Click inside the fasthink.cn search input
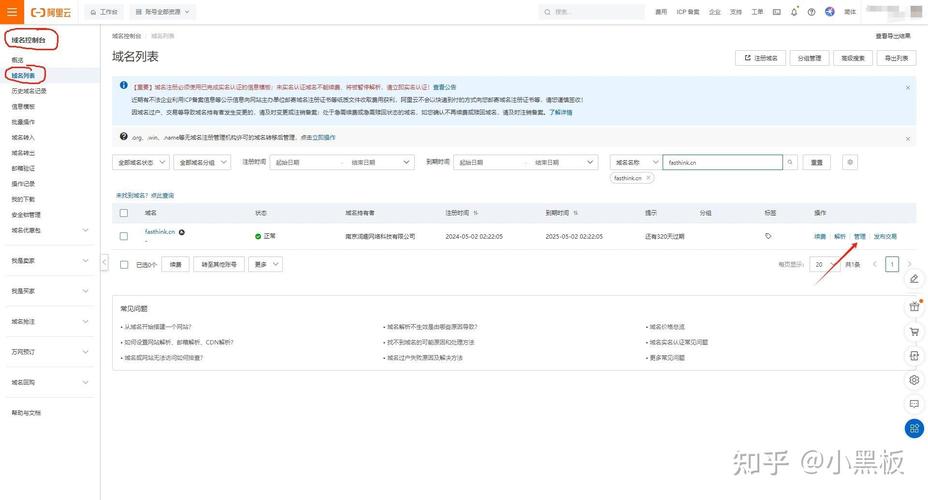Image resolution: width=928 pixels, height=500 pixels. click(723, 162)
